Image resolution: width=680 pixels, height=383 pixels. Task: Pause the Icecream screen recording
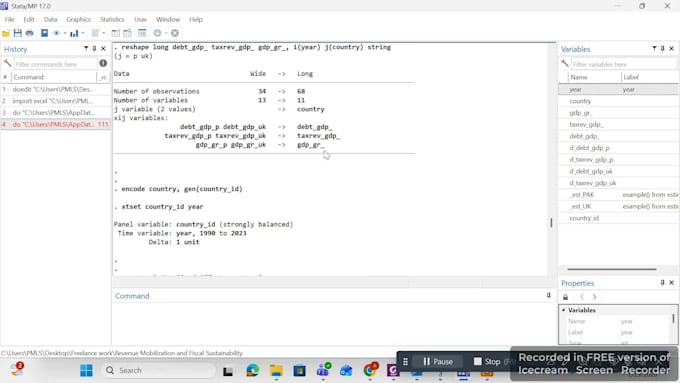pos(438,361)
